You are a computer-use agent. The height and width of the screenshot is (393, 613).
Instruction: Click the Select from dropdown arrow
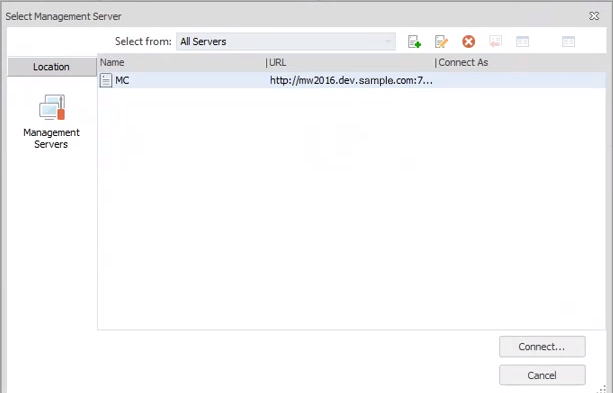[x=388, y=41]
